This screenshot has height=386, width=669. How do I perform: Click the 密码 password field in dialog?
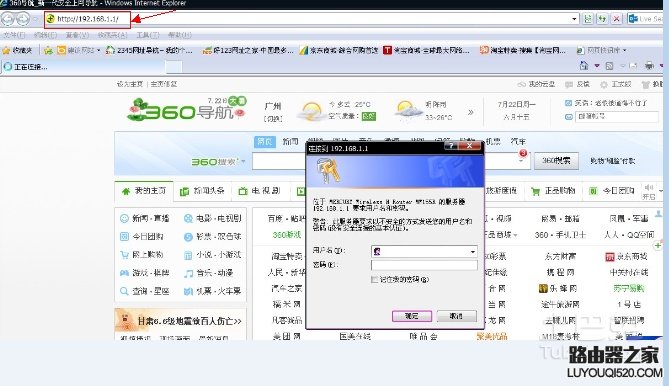(x=424, y=265)
